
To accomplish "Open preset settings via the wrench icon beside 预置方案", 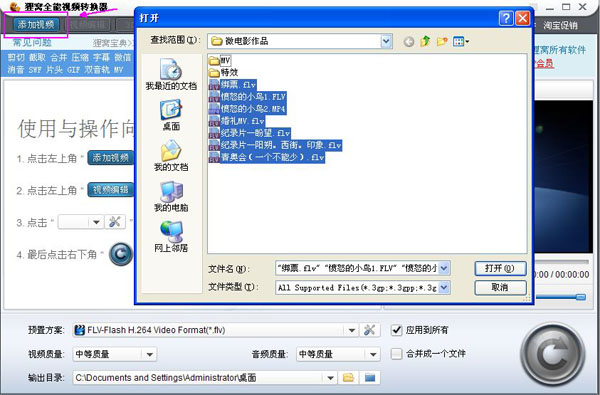I will 369,330.
